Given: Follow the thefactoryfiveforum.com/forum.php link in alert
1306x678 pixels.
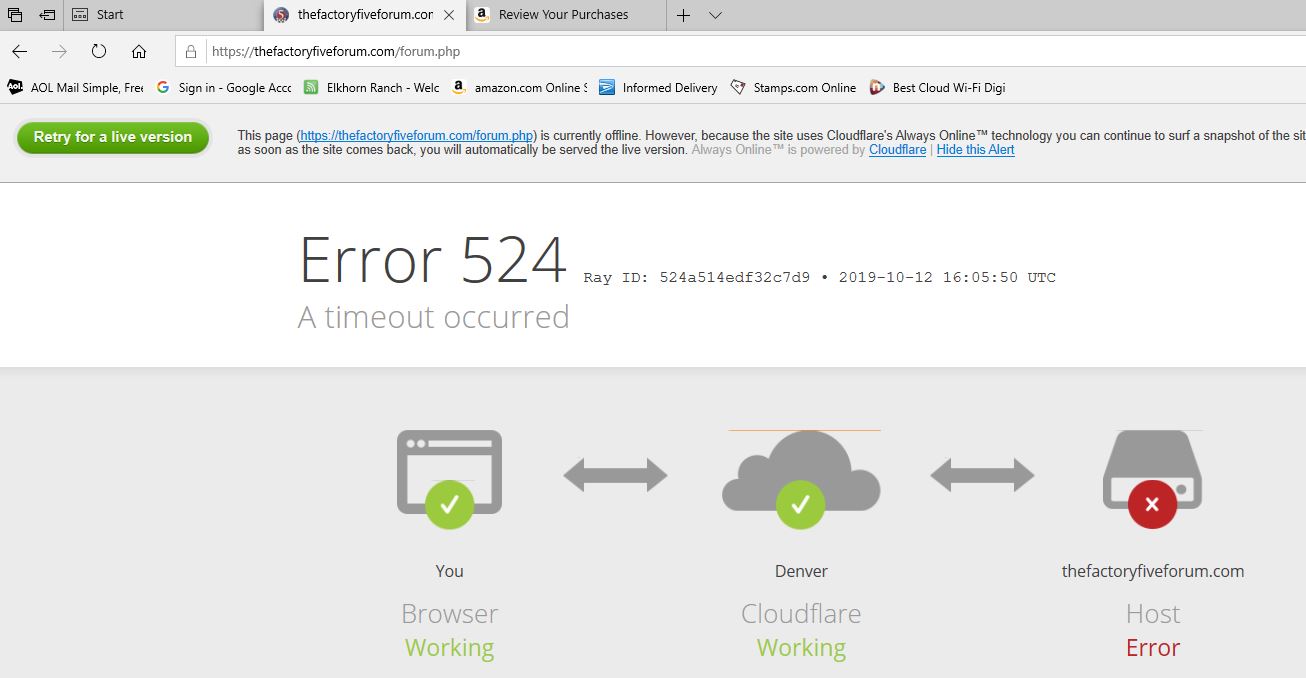Looking at the screenshot, I should pos(417,136).
